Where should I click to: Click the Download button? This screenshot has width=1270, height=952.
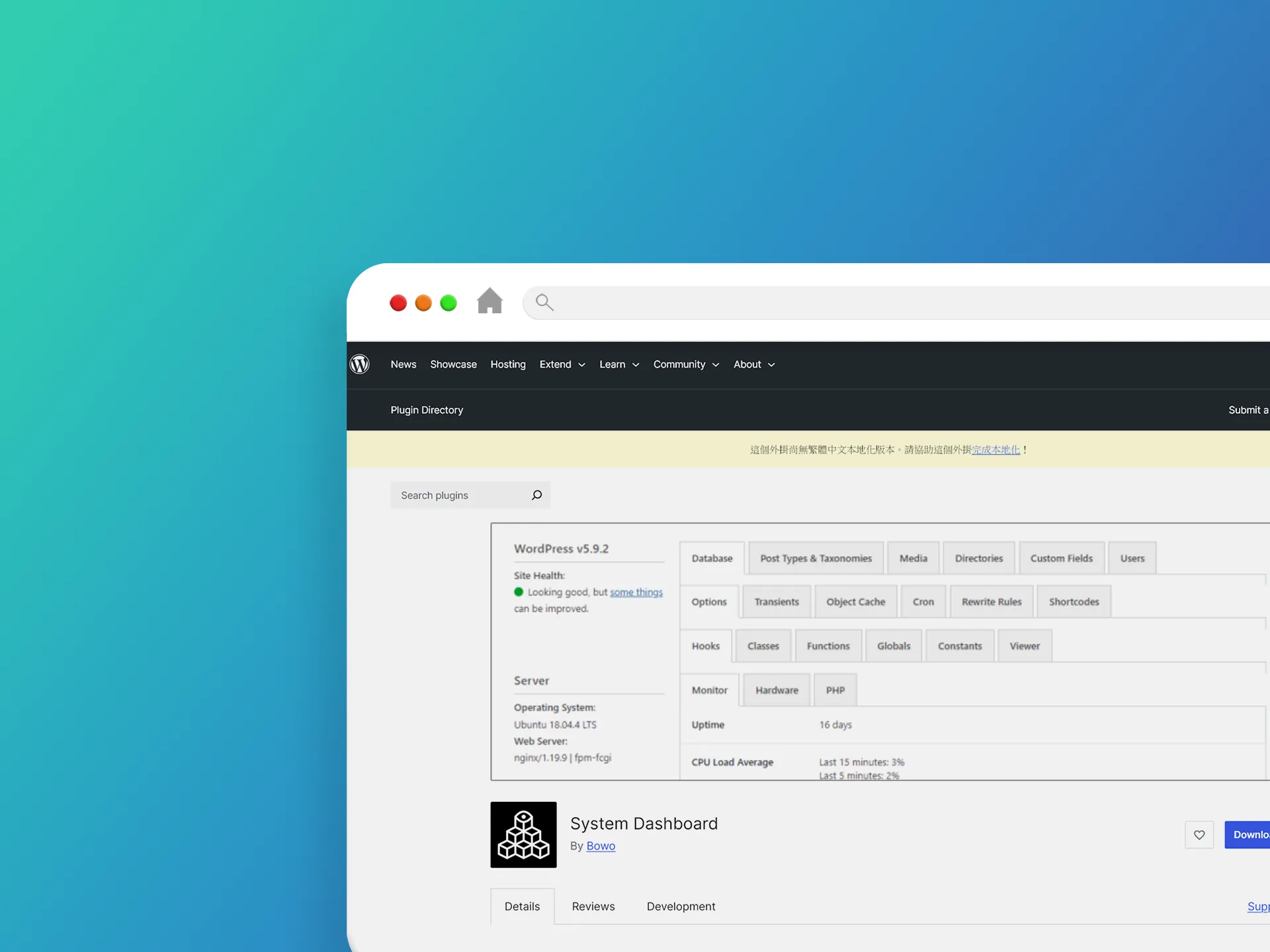(1248, 835)
